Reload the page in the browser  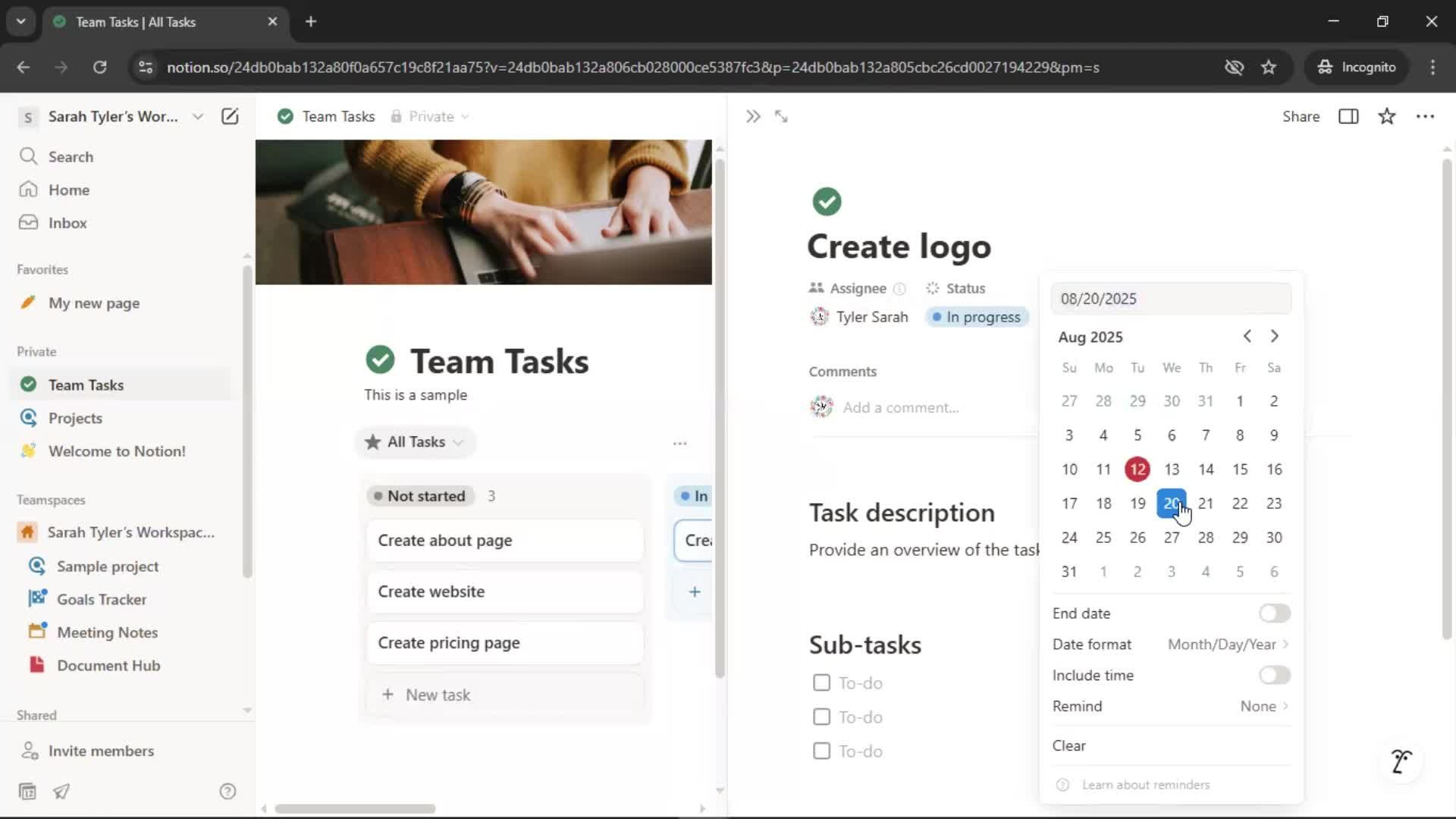(99, 67)
